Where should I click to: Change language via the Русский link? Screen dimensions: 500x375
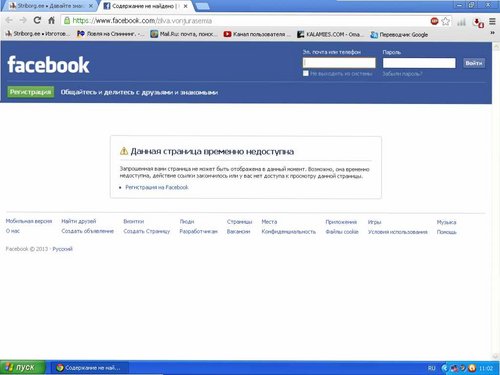tap(62, 249)
